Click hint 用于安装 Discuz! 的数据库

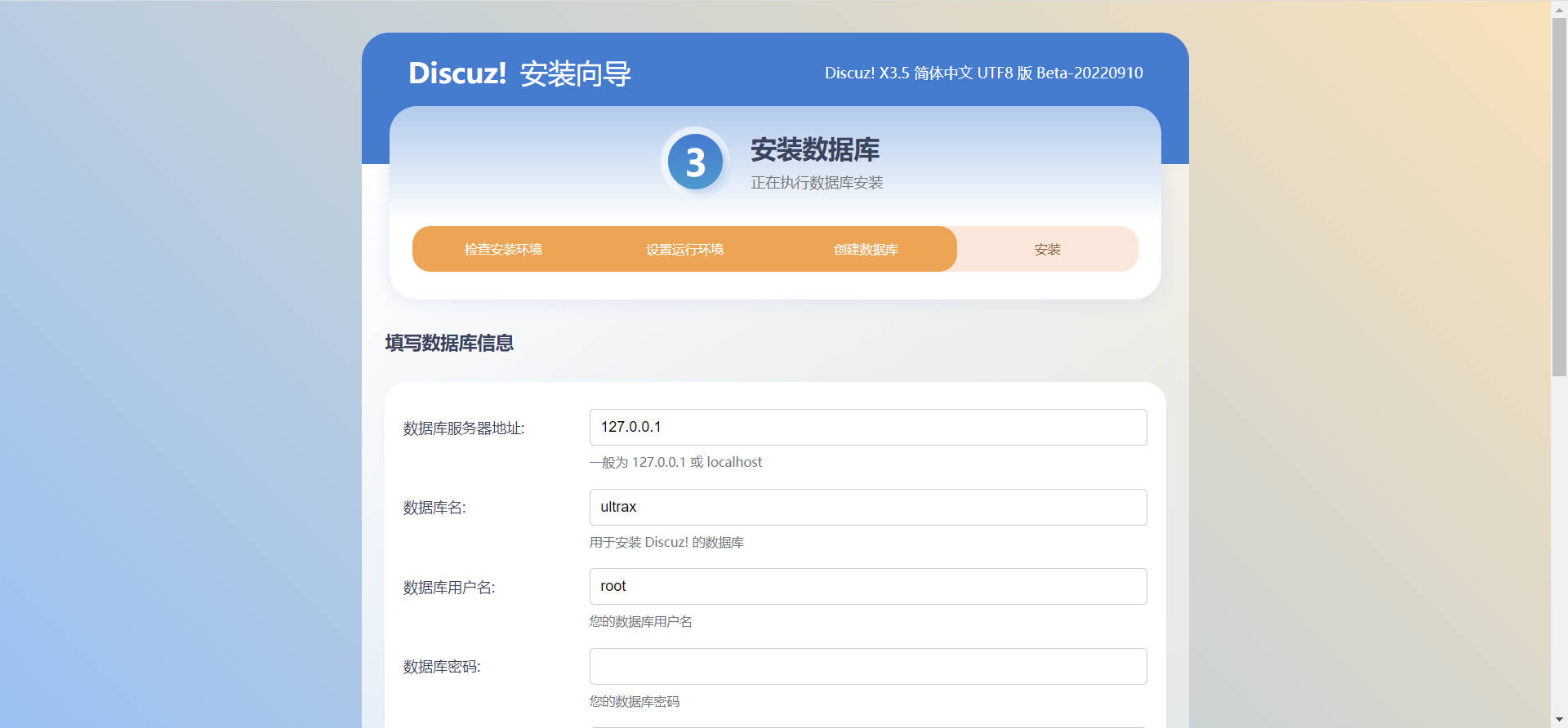coord(666,542)
